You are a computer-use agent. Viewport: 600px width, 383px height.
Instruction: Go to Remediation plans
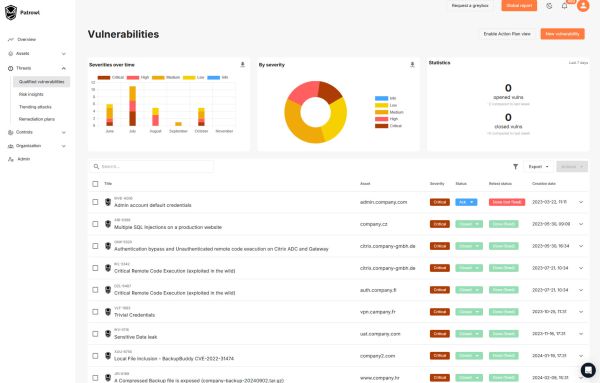(37, 119)
